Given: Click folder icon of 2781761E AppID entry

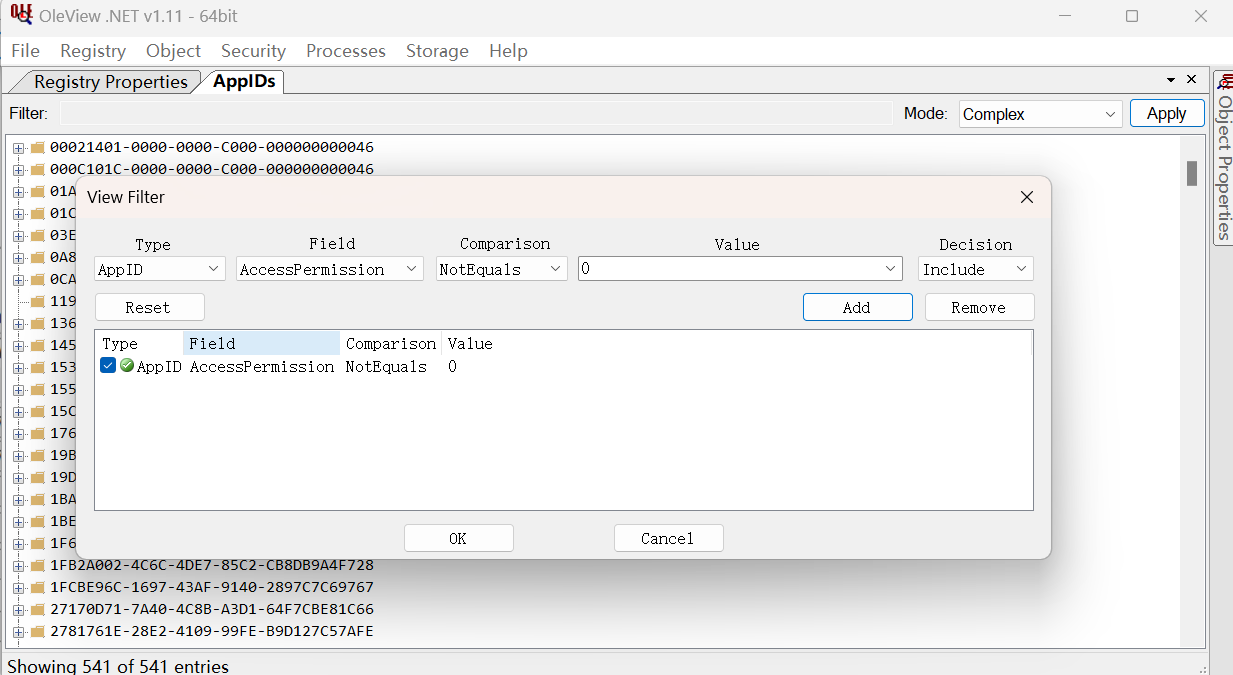Looking at the screenshot, I should pos(38,631).
